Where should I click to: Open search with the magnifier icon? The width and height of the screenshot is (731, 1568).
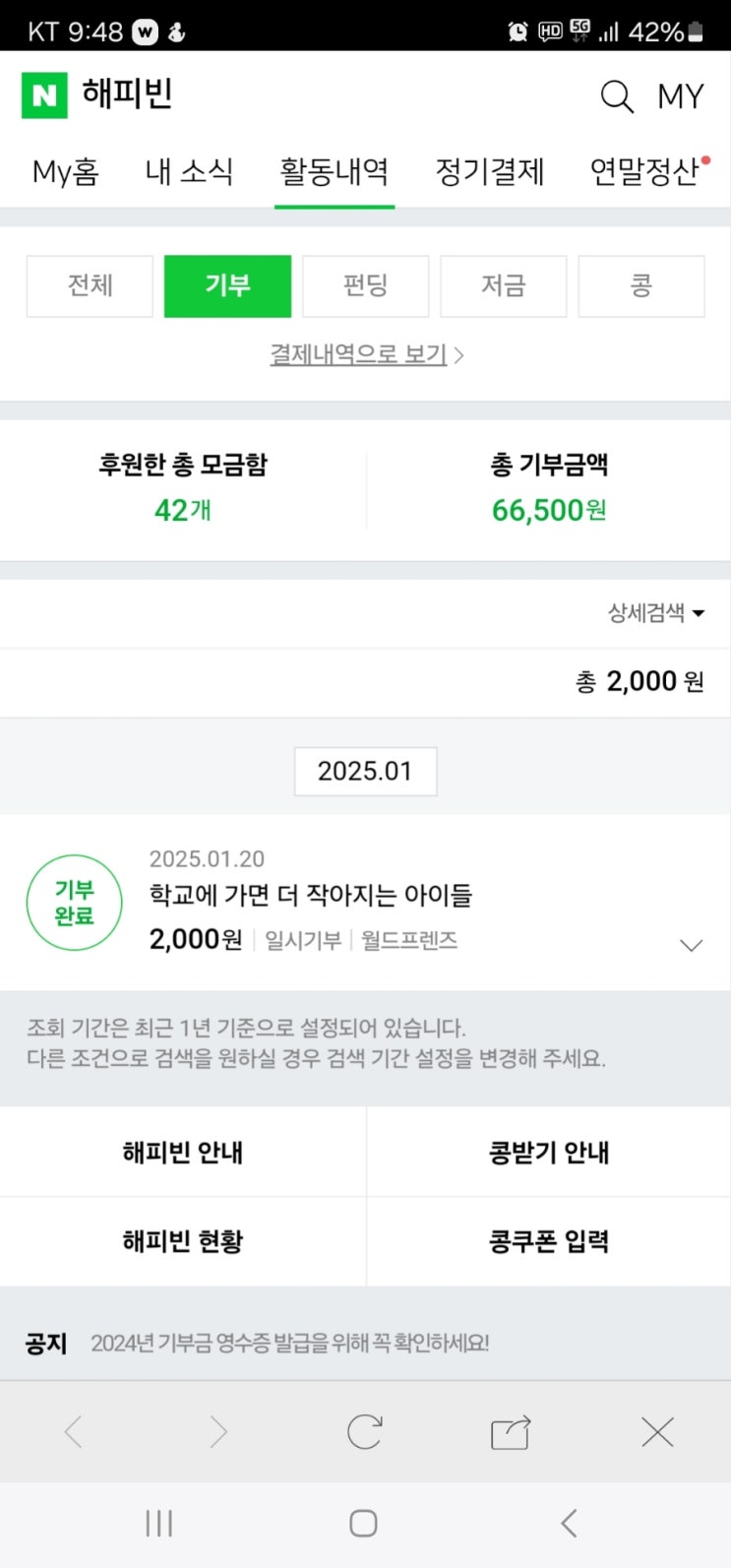pyautogui.click(x=617, y=96)
